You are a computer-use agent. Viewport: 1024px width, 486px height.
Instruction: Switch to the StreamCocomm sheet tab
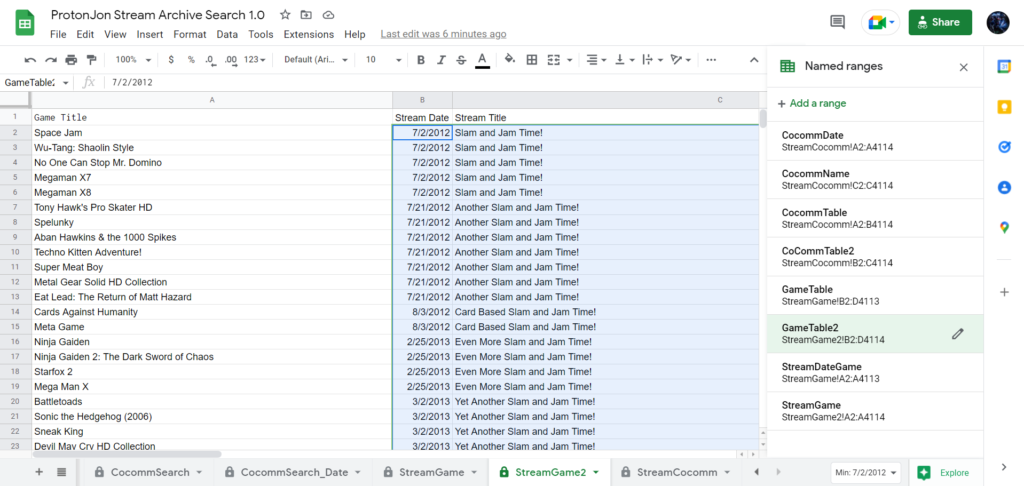click(677, 472)
